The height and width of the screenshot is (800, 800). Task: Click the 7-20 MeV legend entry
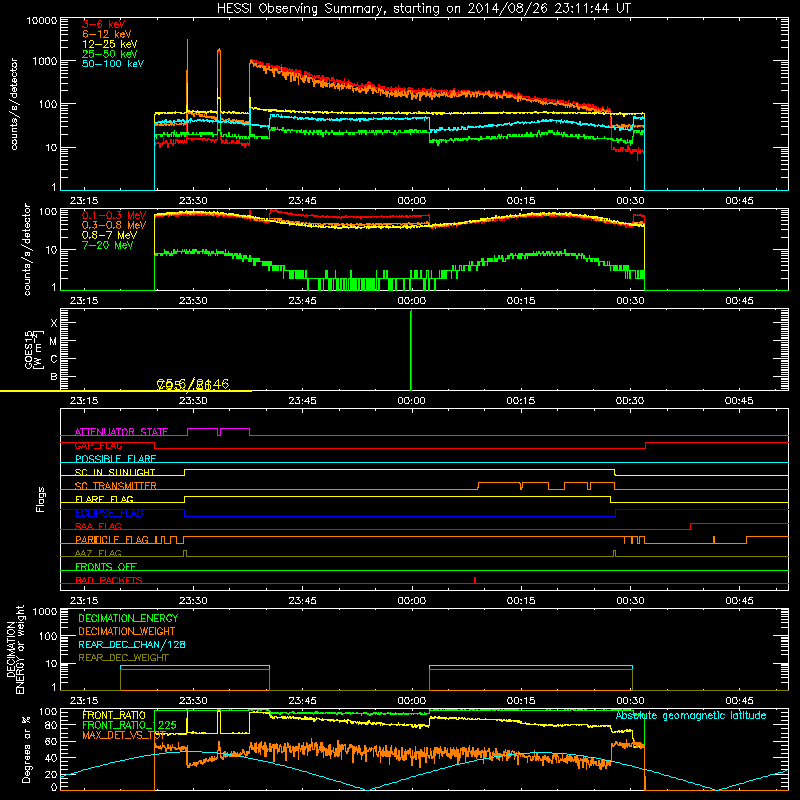point(108,245)
